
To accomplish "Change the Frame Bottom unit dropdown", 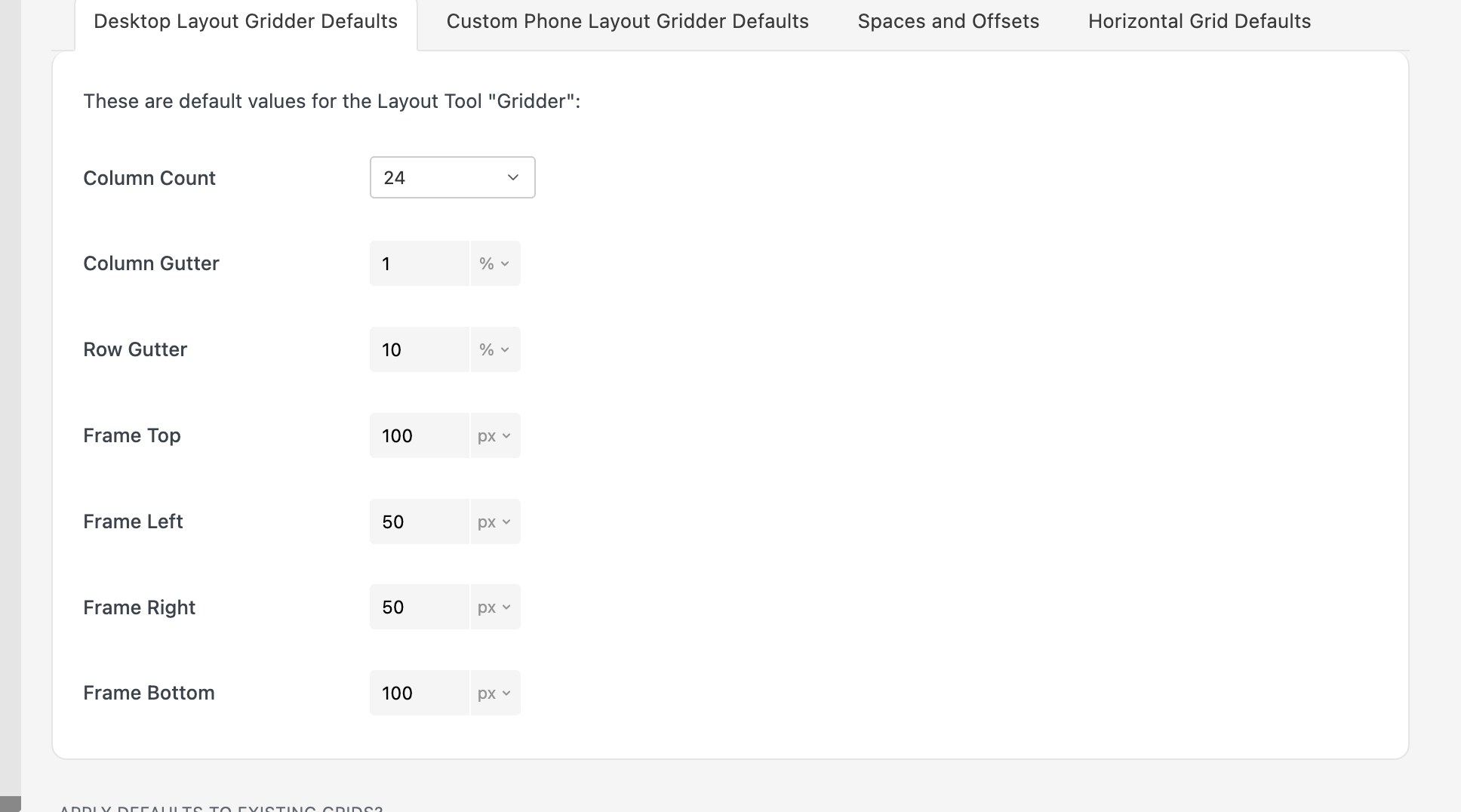I will click(x=495, y=693).
